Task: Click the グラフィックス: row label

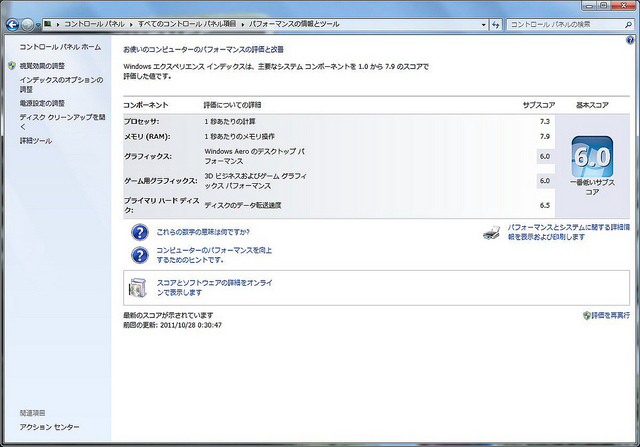Action: tap(148, 156)
